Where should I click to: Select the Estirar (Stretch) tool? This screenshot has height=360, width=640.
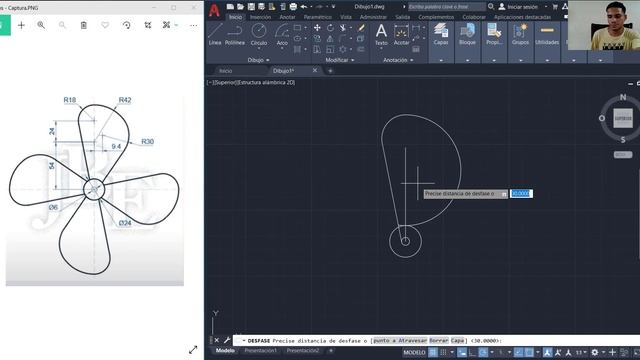point(317,49)
